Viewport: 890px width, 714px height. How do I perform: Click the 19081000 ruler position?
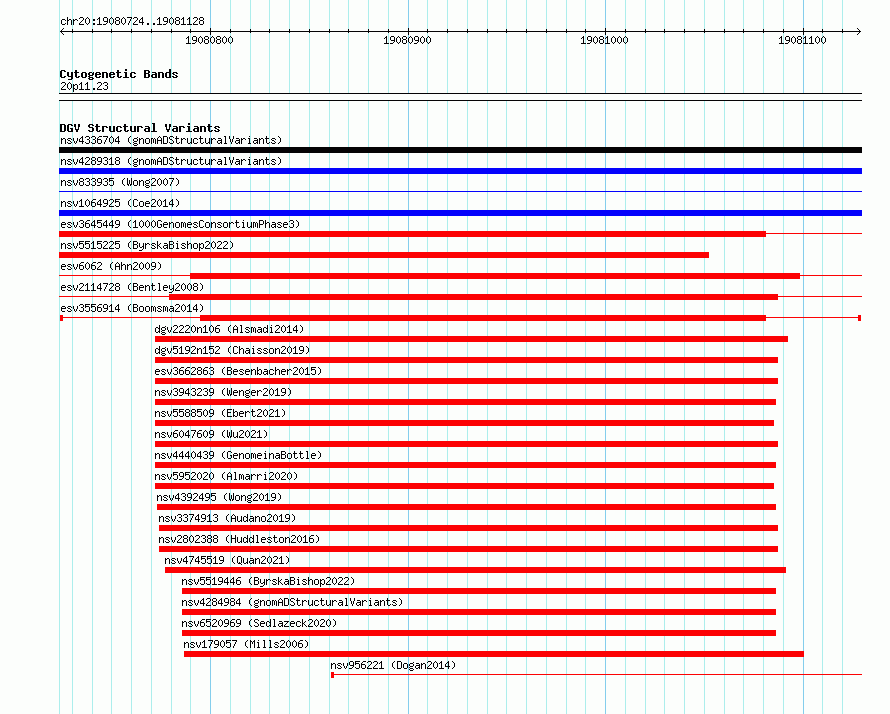pos(604,40)
